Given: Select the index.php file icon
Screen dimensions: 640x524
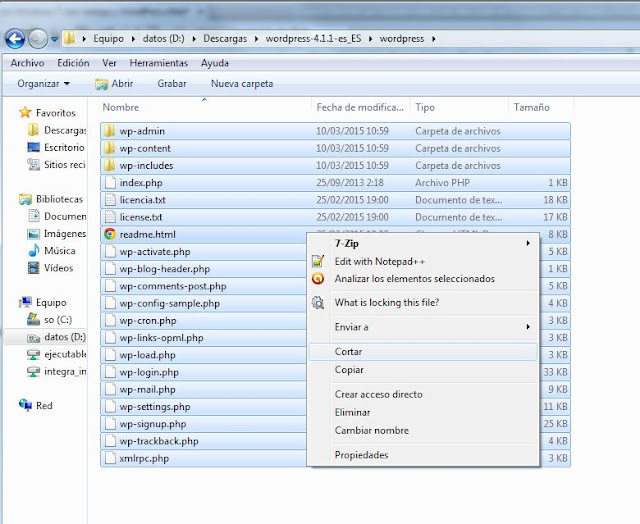Looking at the screenshot, I should click(x=110, y=182).
